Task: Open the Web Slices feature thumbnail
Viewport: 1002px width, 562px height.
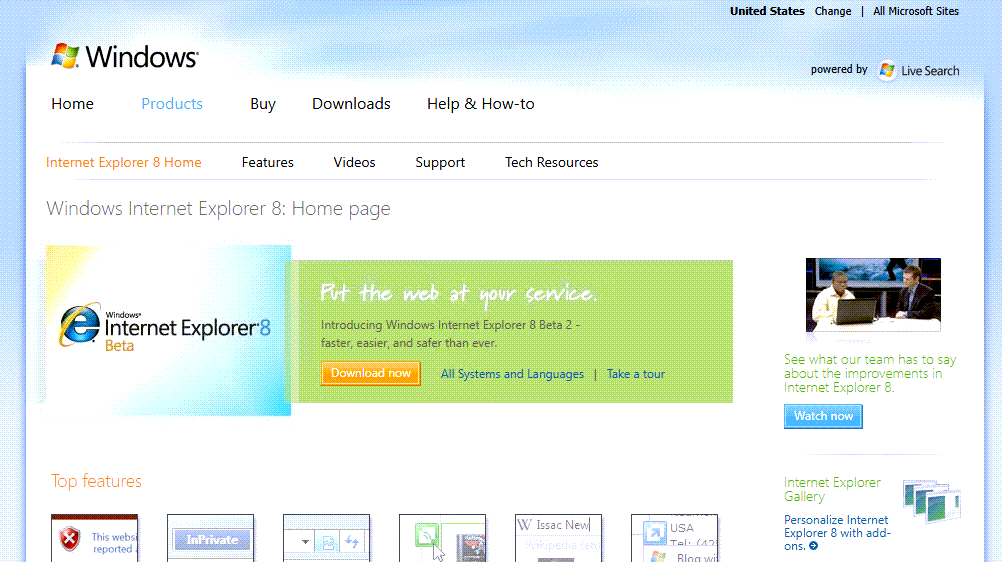Action: click(442, 538)
